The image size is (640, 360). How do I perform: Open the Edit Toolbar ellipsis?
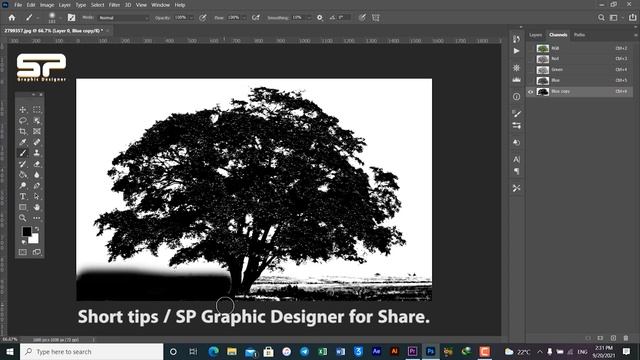coord(37,218)
